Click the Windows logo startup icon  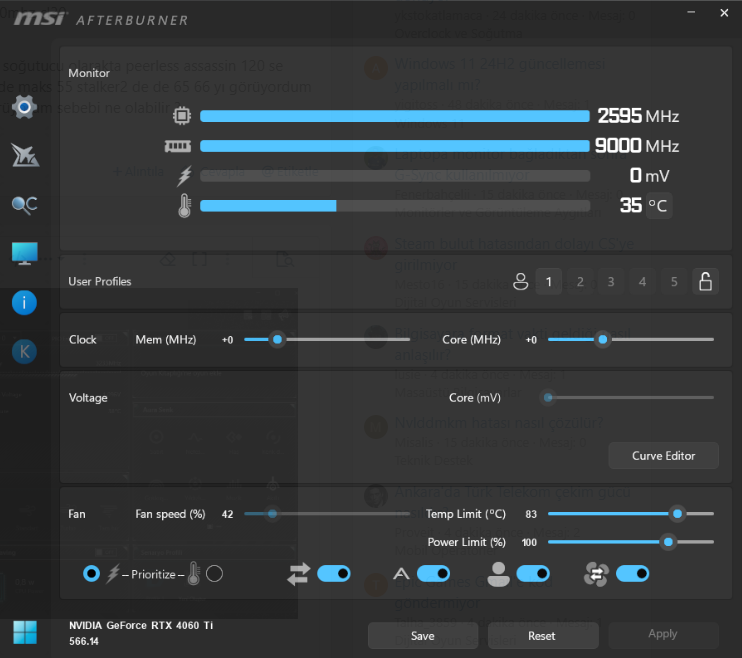click(25, 632)
